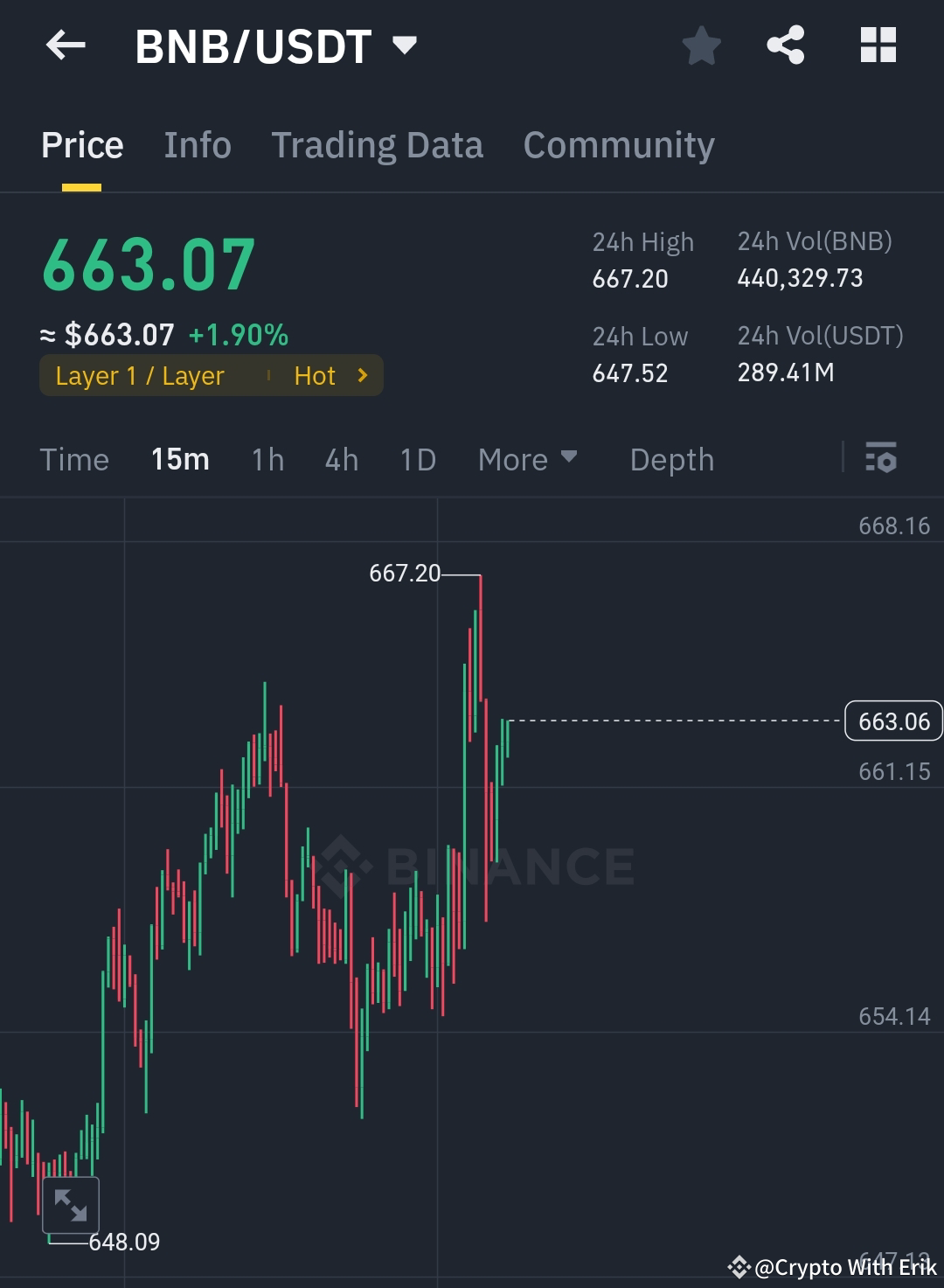Select the 15m timeframe
The width and height of the screenshot is (944, 1288).
180,458
